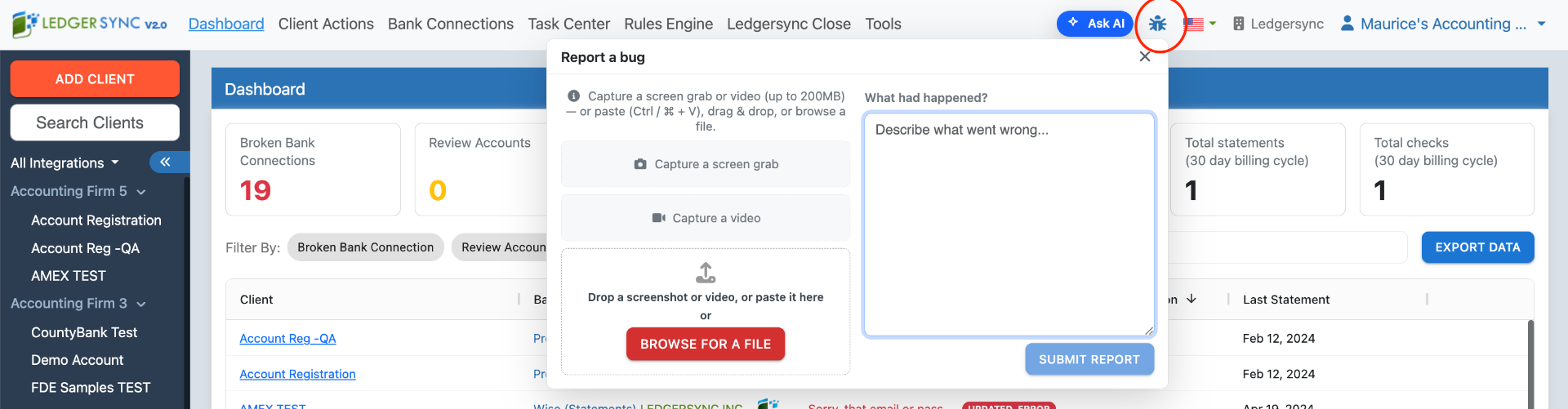1568x409 pixels.
Task: Select AMEX TEST in sidebar
Action: pyautogui.click(x=69, y=276)
